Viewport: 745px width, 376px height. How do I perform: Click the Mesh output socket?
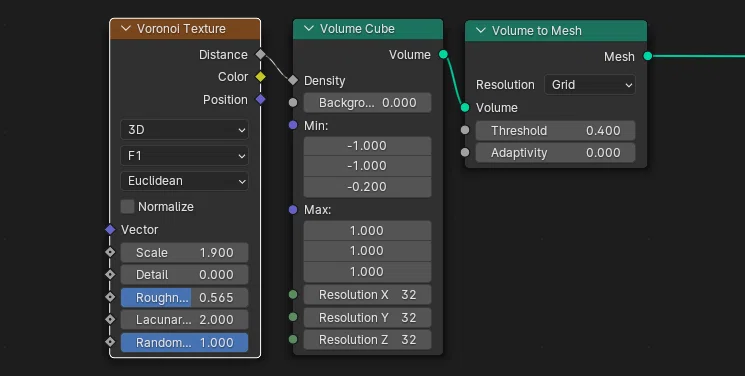pos(648,56)
